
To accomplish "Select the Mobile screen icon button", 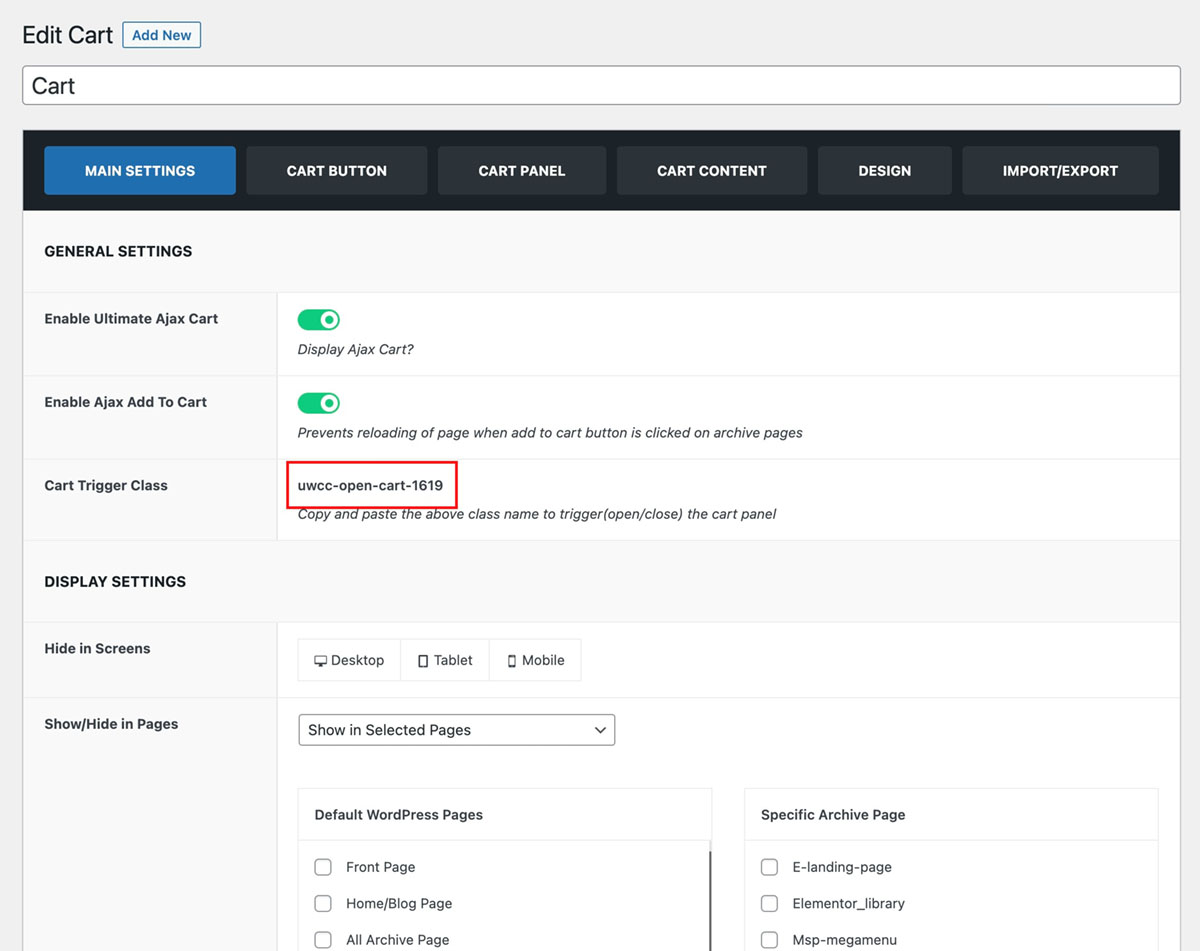I will [535, 661].
